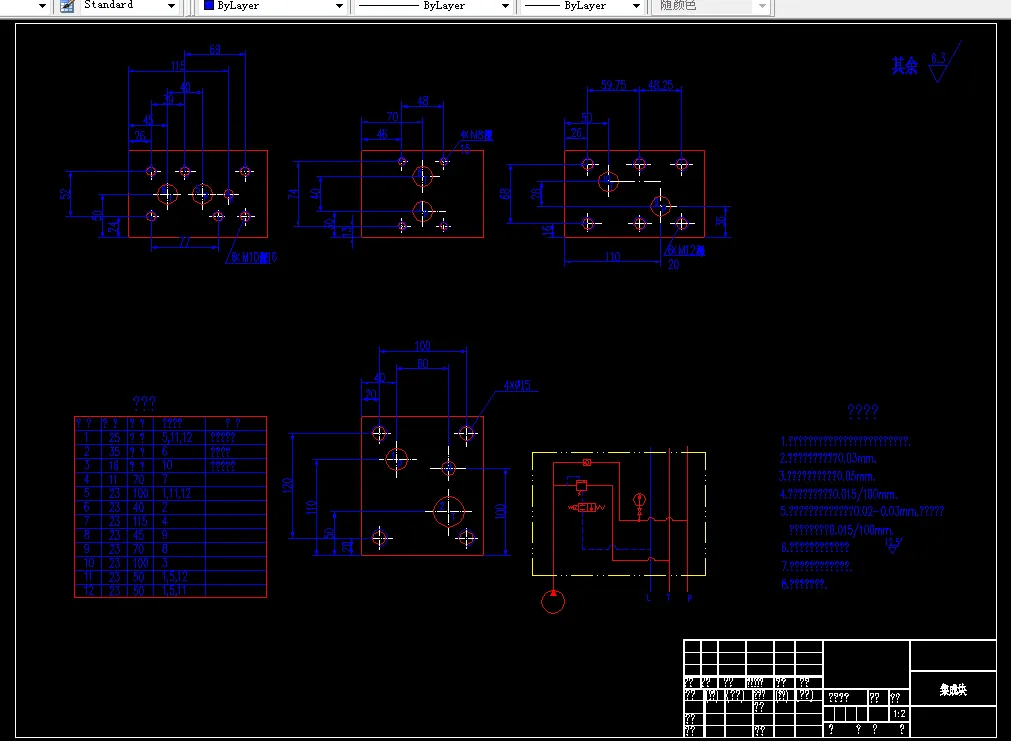Image resolution: width=1011 pixels, height=741 pixels.
Task: Select the T port label
Action: coord(668,598)
